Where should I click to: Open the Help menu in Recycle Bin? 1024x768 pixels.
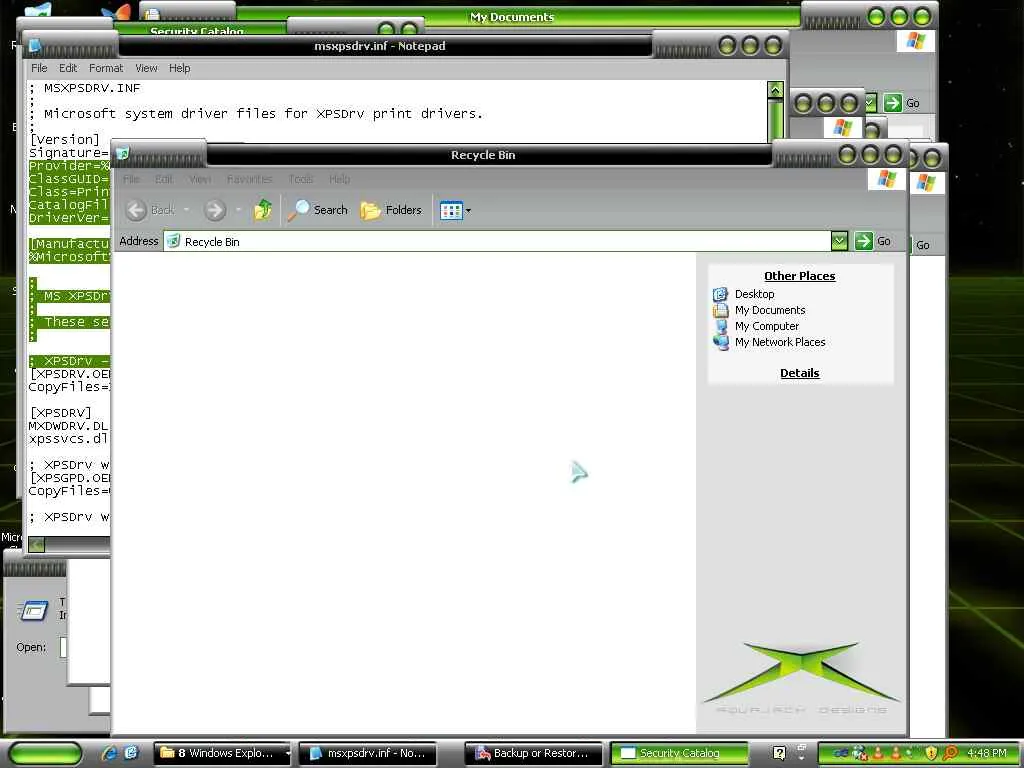(340, 179)
